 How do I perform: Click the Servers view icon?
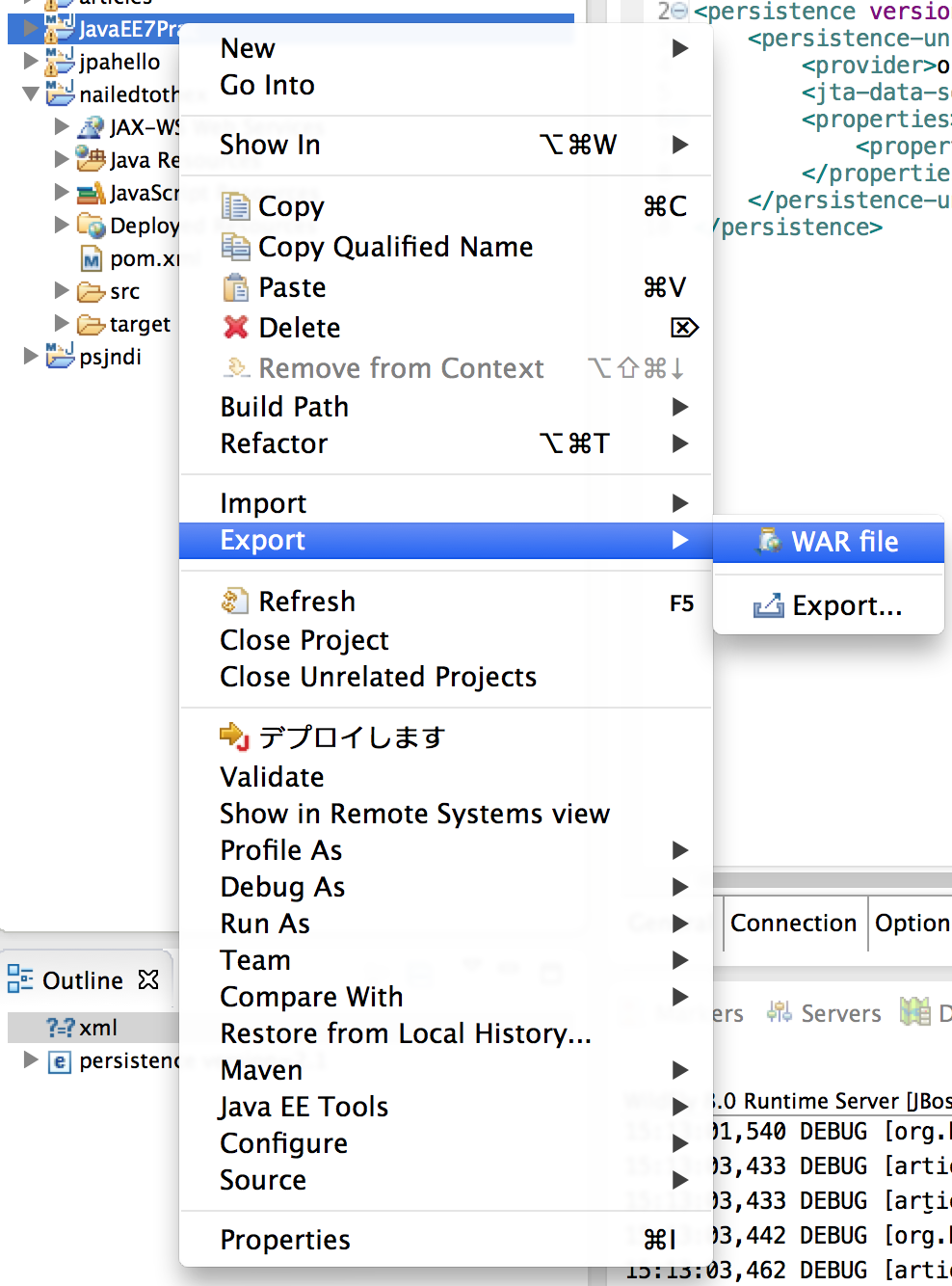(x=779, y=1012)
